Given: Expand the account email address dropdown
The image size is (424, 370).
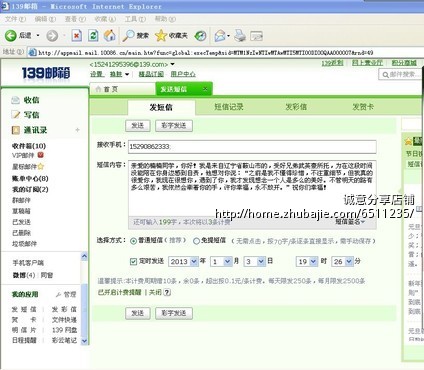Looking at the screenshot, I should tap(172, 64).
